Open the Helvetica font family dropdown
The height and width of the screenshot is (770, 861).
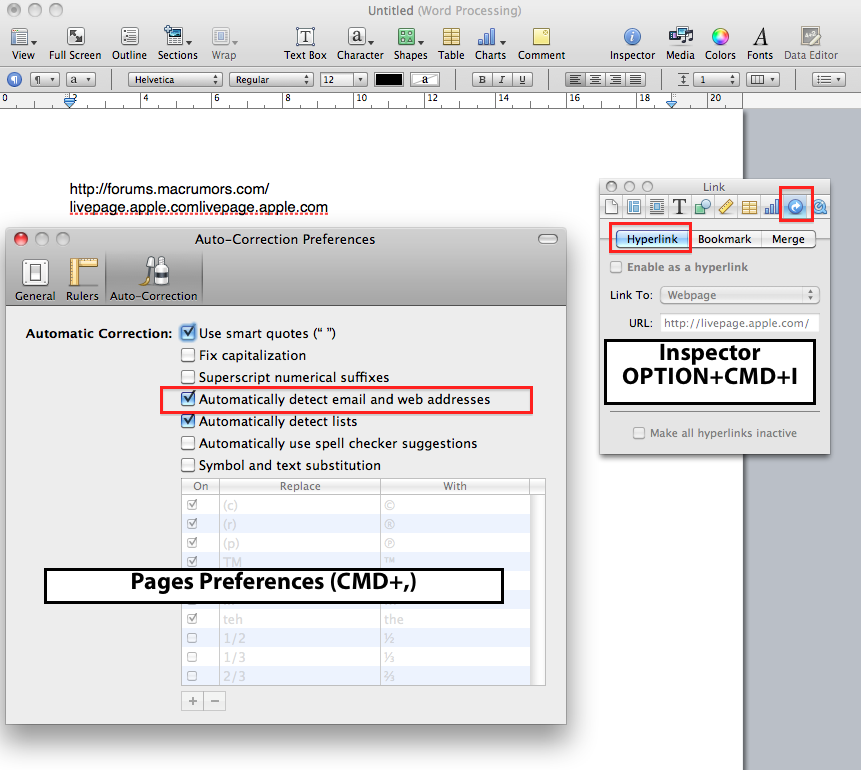(175, 80)
